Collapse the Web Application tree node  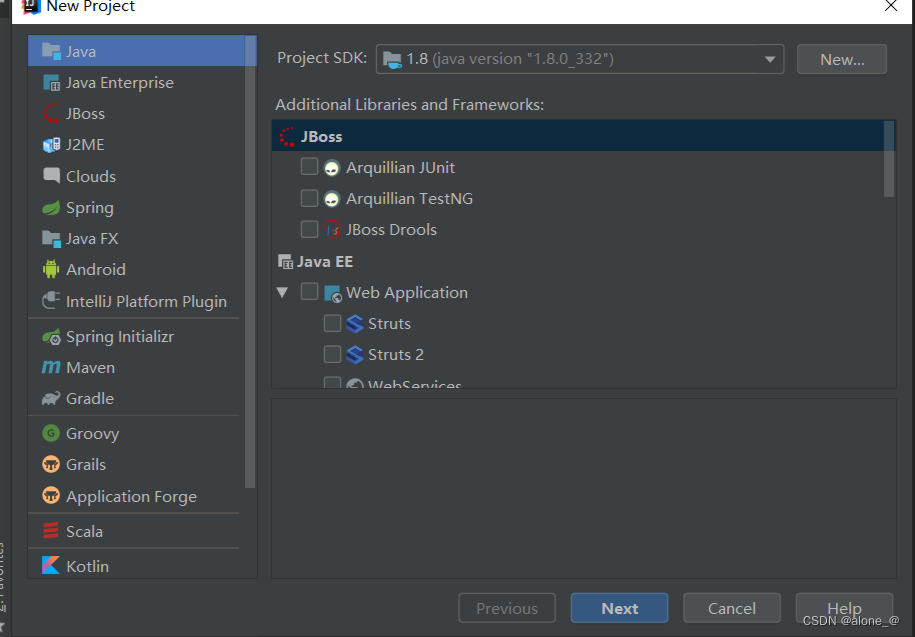282,292
